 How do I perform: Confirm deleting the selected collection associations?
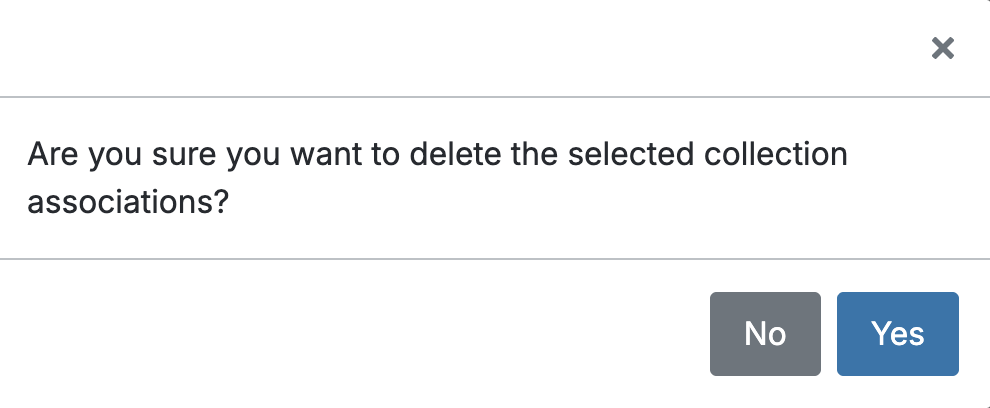pos(897,334)
